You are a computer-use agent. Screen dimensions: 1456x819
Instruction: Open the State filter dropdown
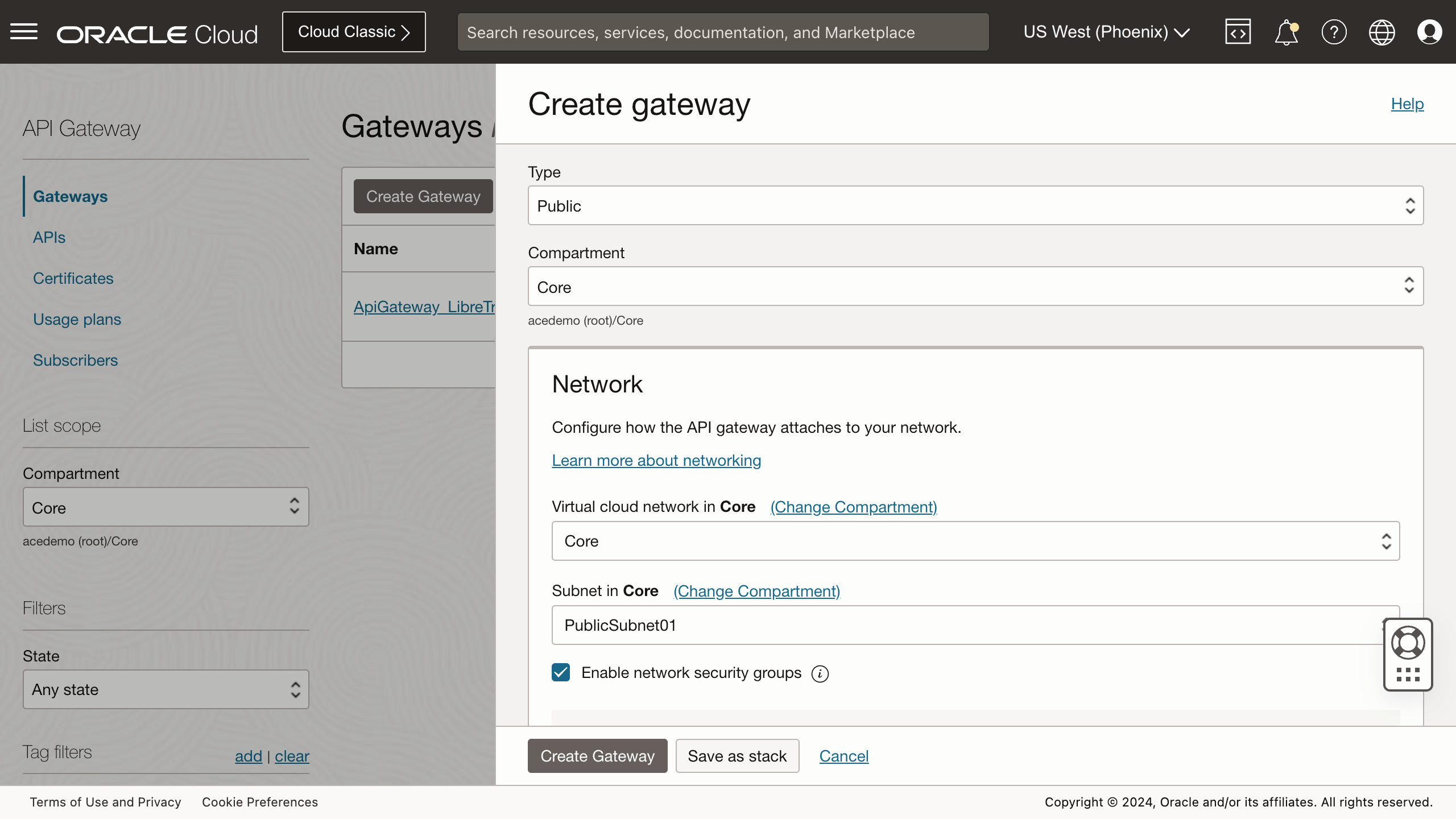[166, 689]
